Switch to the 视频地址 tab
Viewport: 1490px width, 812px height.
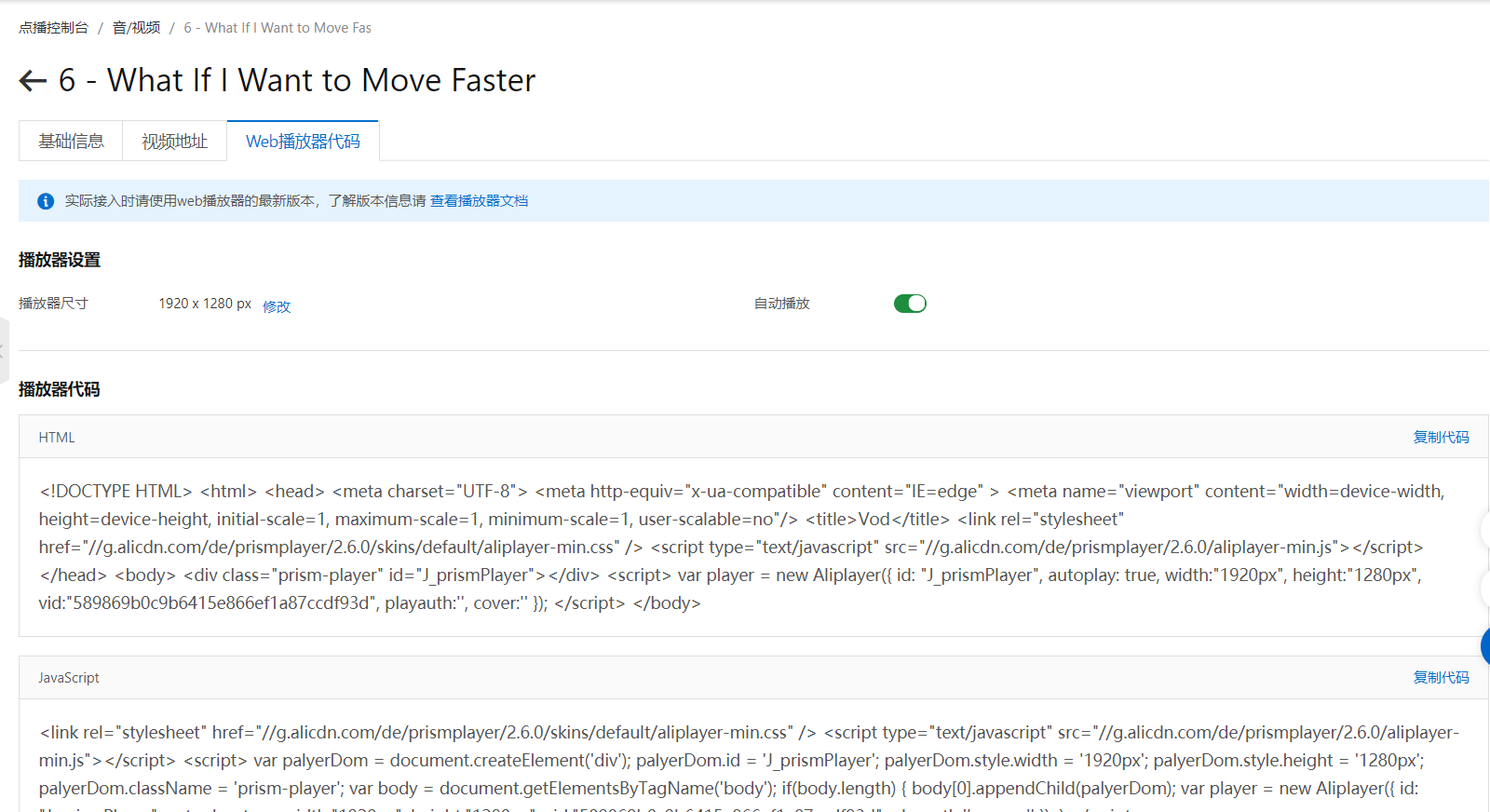pyautogui.click(x=174, y=142)
